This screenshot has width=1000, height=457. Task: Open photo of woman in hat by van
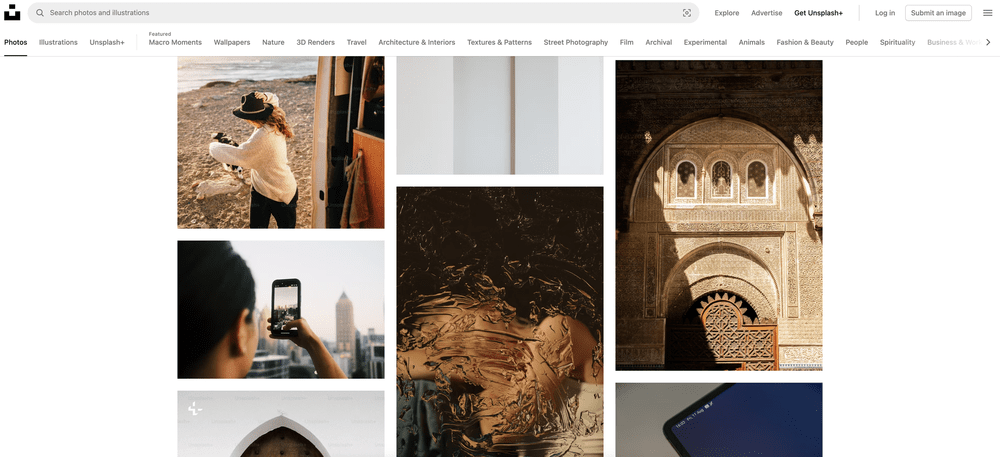[281, 142]
